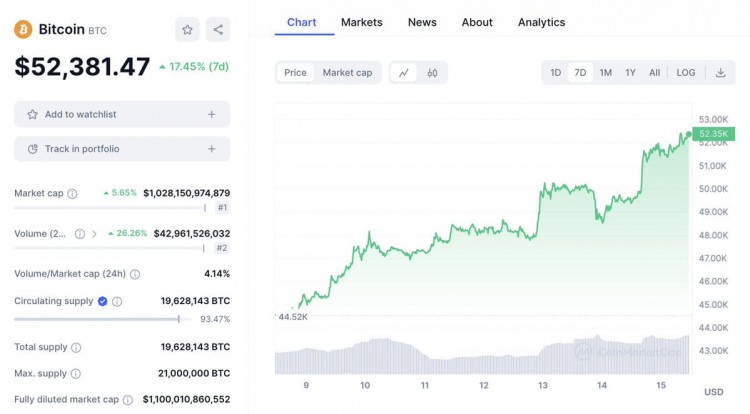Click pie-chart icon in Track in portfolio
Viewport: 750px width, 414px height.
[x=33, y=149]
